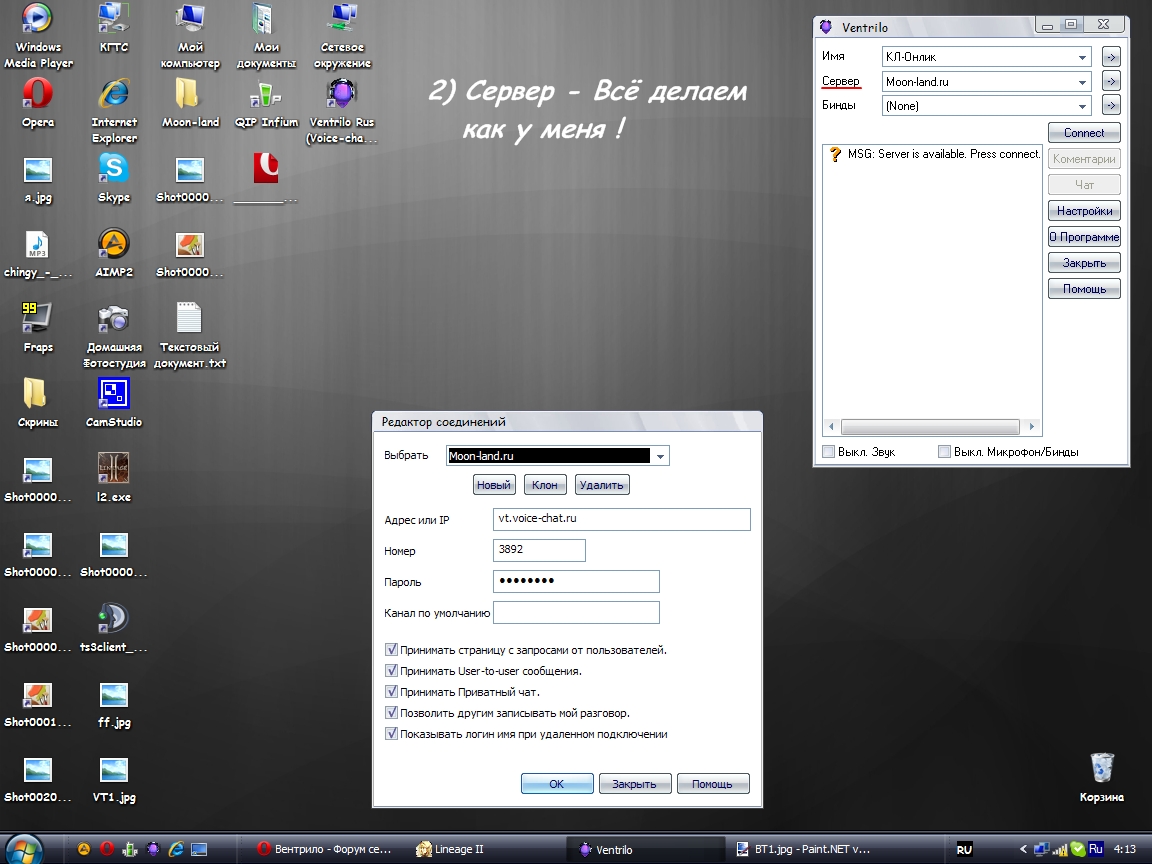Toggle Принимать Приватный чат checkbox

coord(392,691)
